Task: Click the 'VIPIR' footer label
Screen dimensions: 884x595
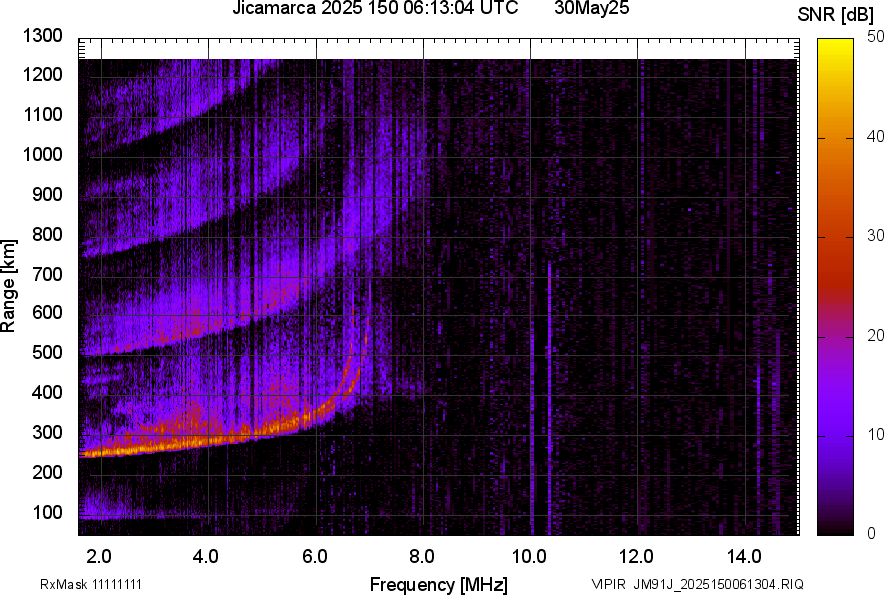Action: click(608, 584)
